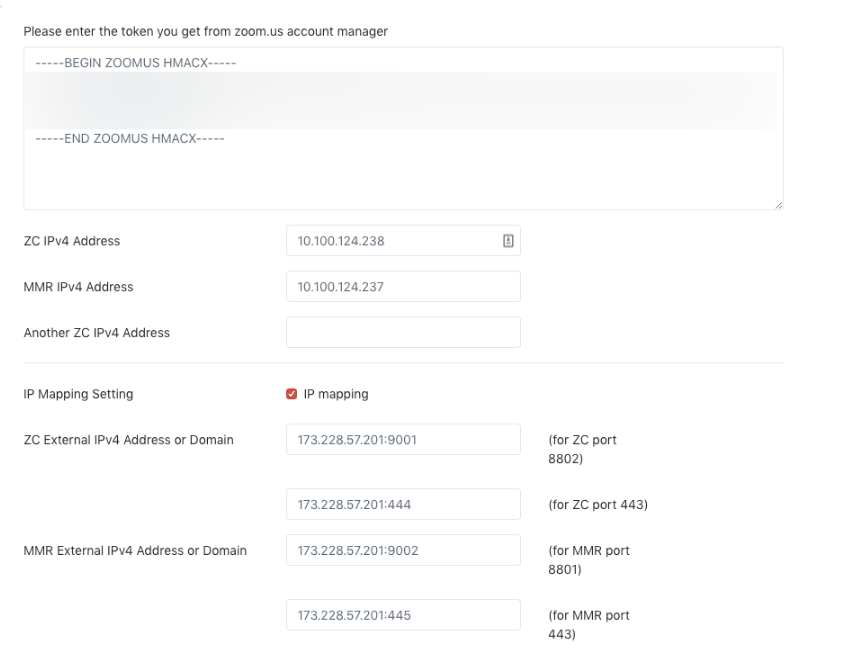Toggle the IP mapping checkbox
The image size is (854, 662).
point(292,394)
